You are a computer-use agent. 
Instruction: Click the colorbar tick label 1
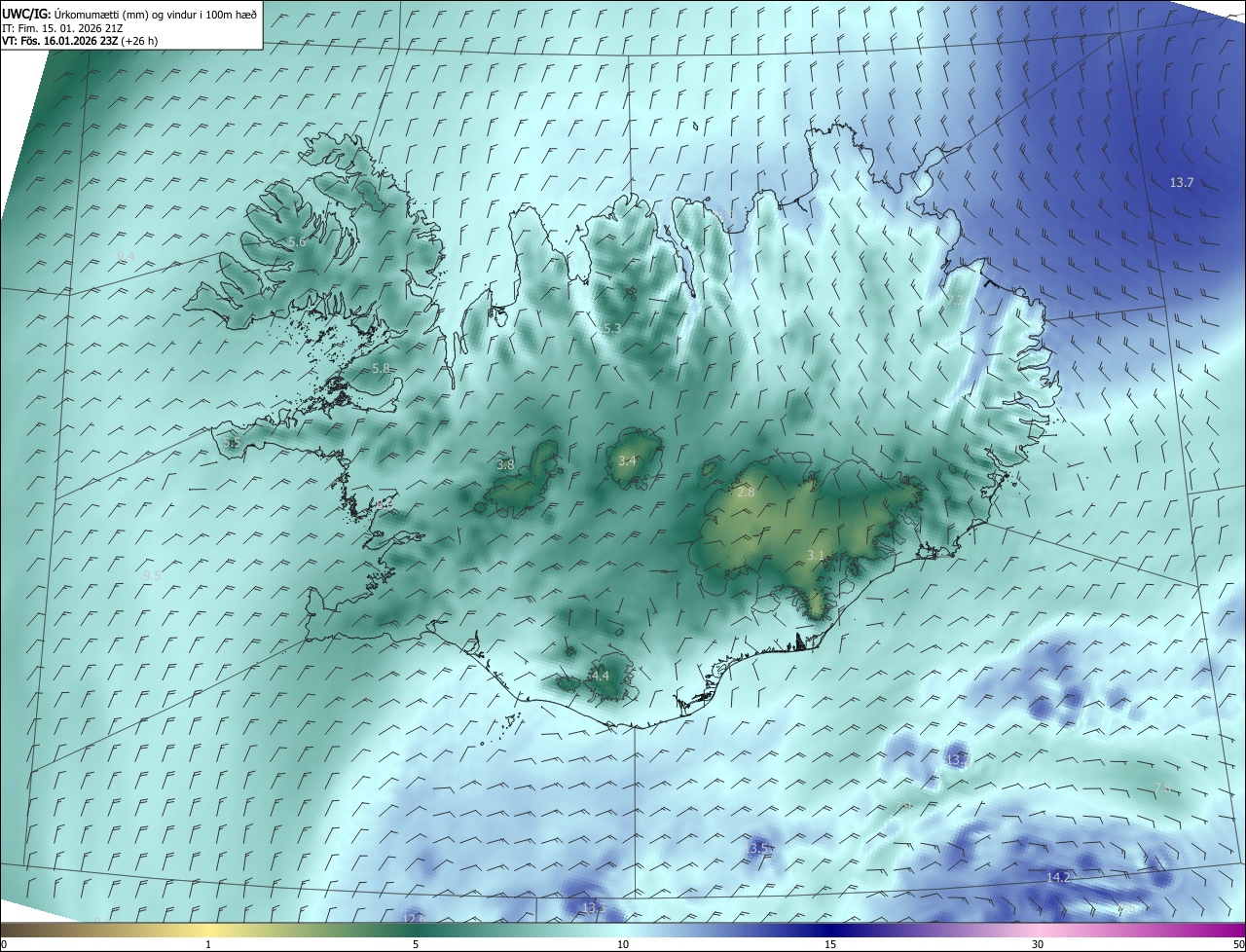[208, 944]
